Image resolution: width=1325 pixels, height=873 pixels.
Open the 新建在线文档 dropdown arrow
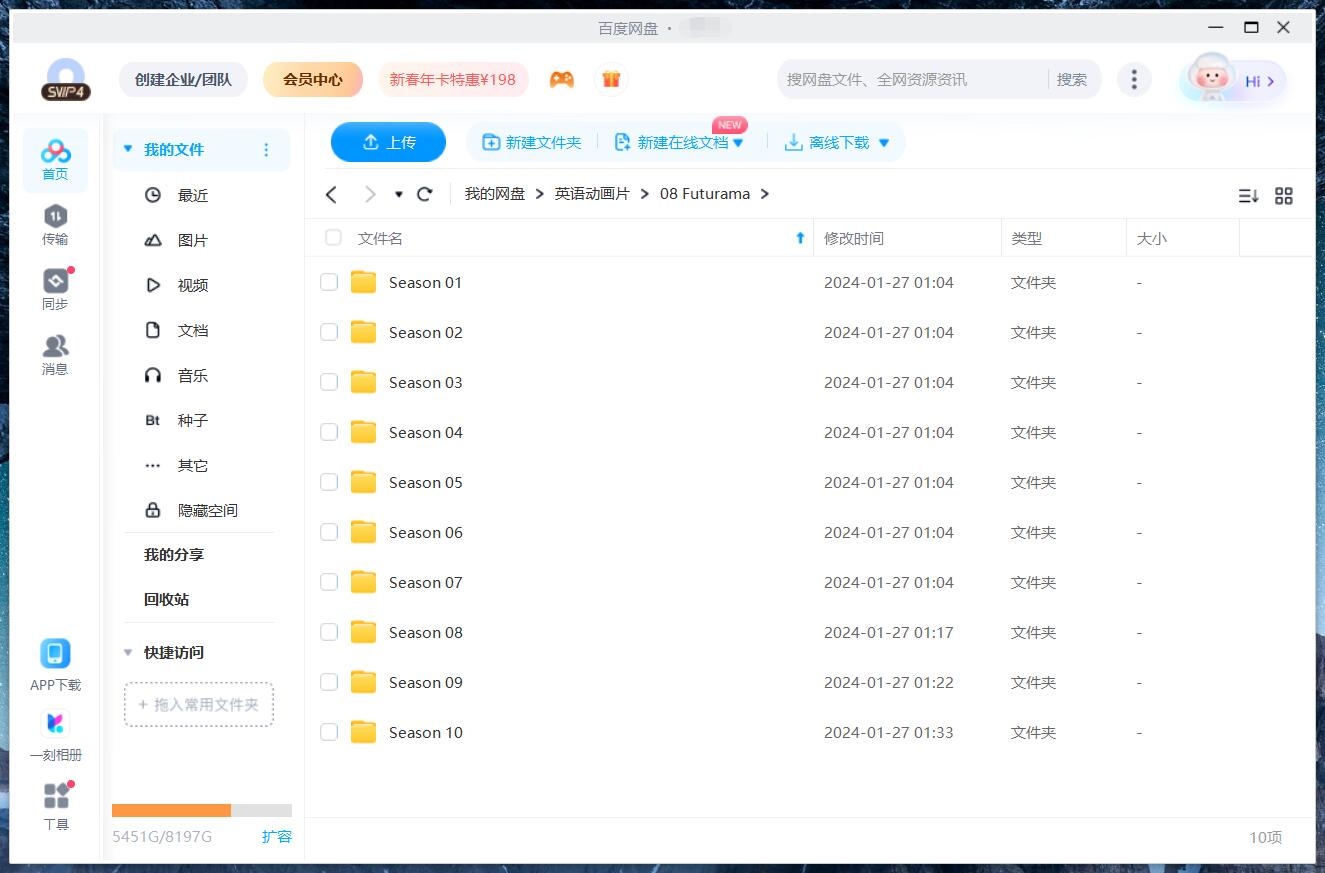click(x=738, y=142)
